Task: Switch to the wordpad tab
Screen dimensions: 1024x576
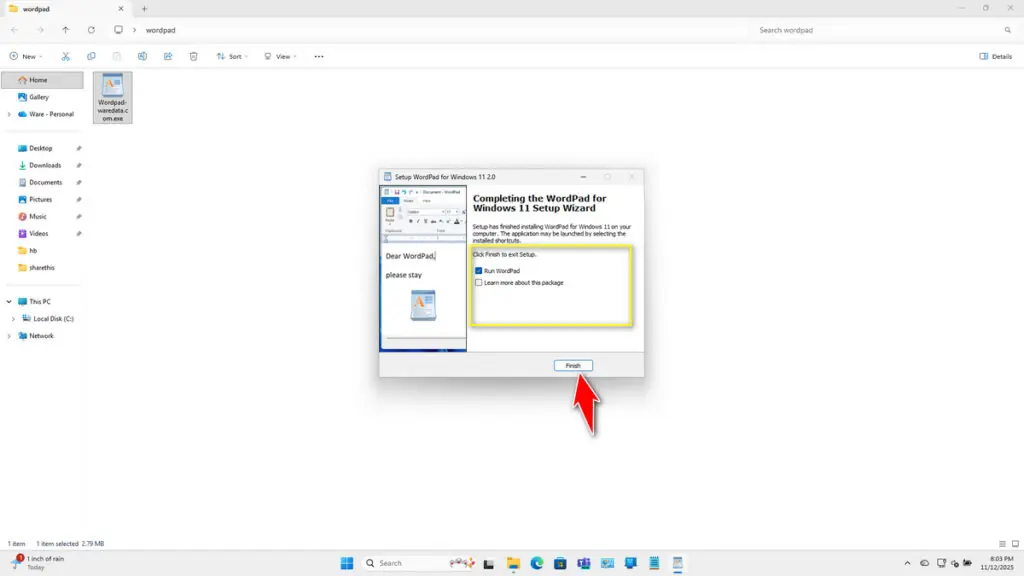Action: (60, 8)
